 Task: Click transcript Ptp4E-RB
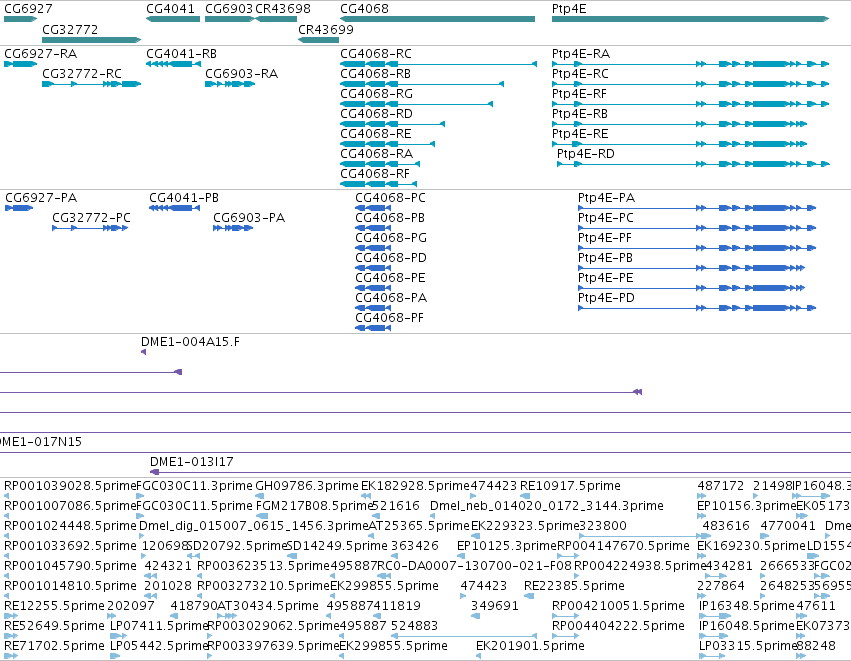pos(679,124)
